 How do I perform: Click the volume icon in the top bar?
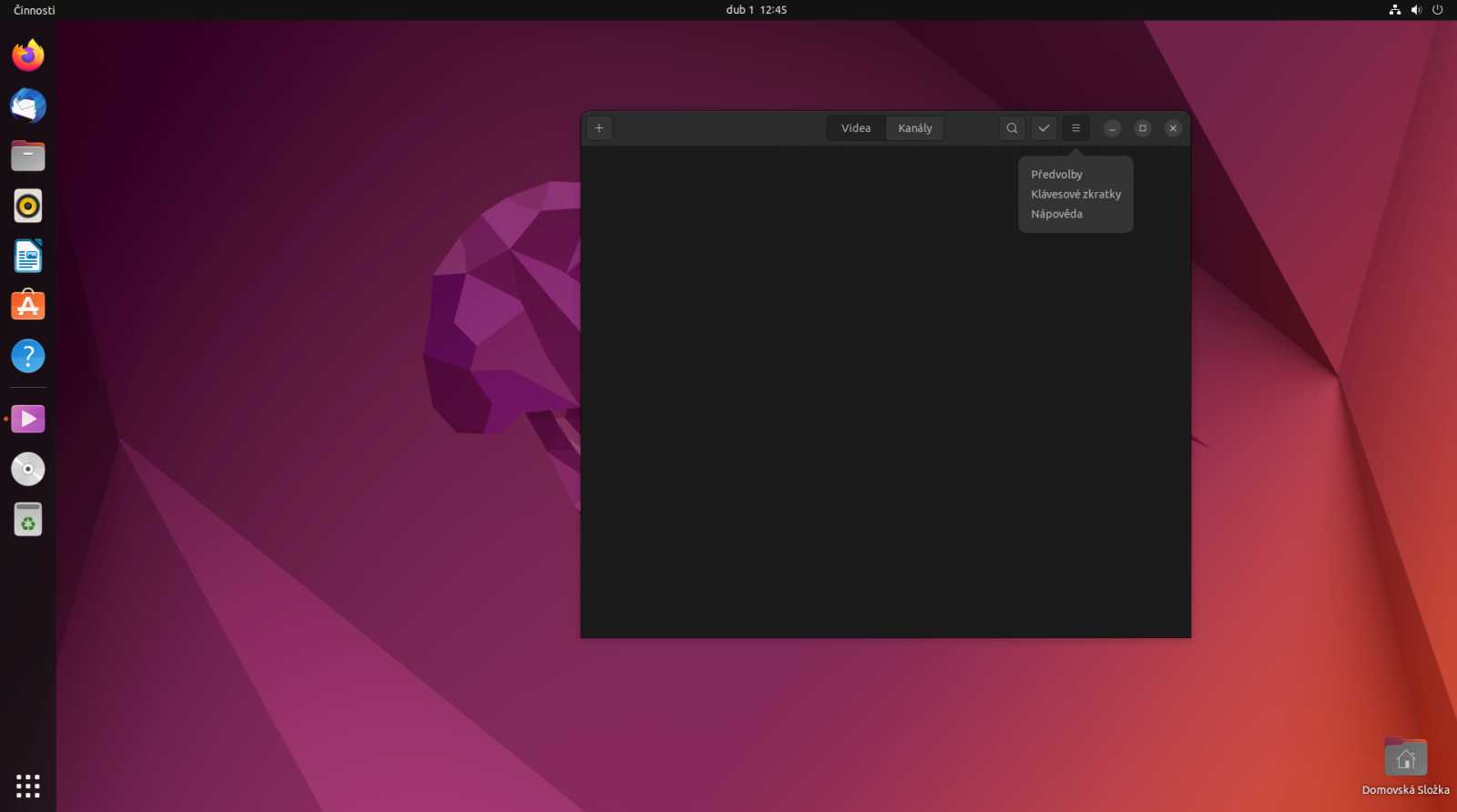tap(1416, 10)
